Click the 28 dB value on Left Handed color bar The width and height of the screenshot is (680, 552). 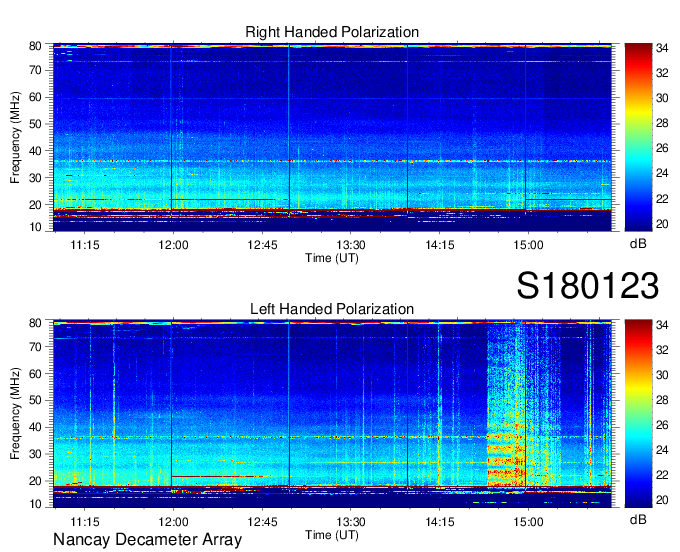[x=662, y=400]
